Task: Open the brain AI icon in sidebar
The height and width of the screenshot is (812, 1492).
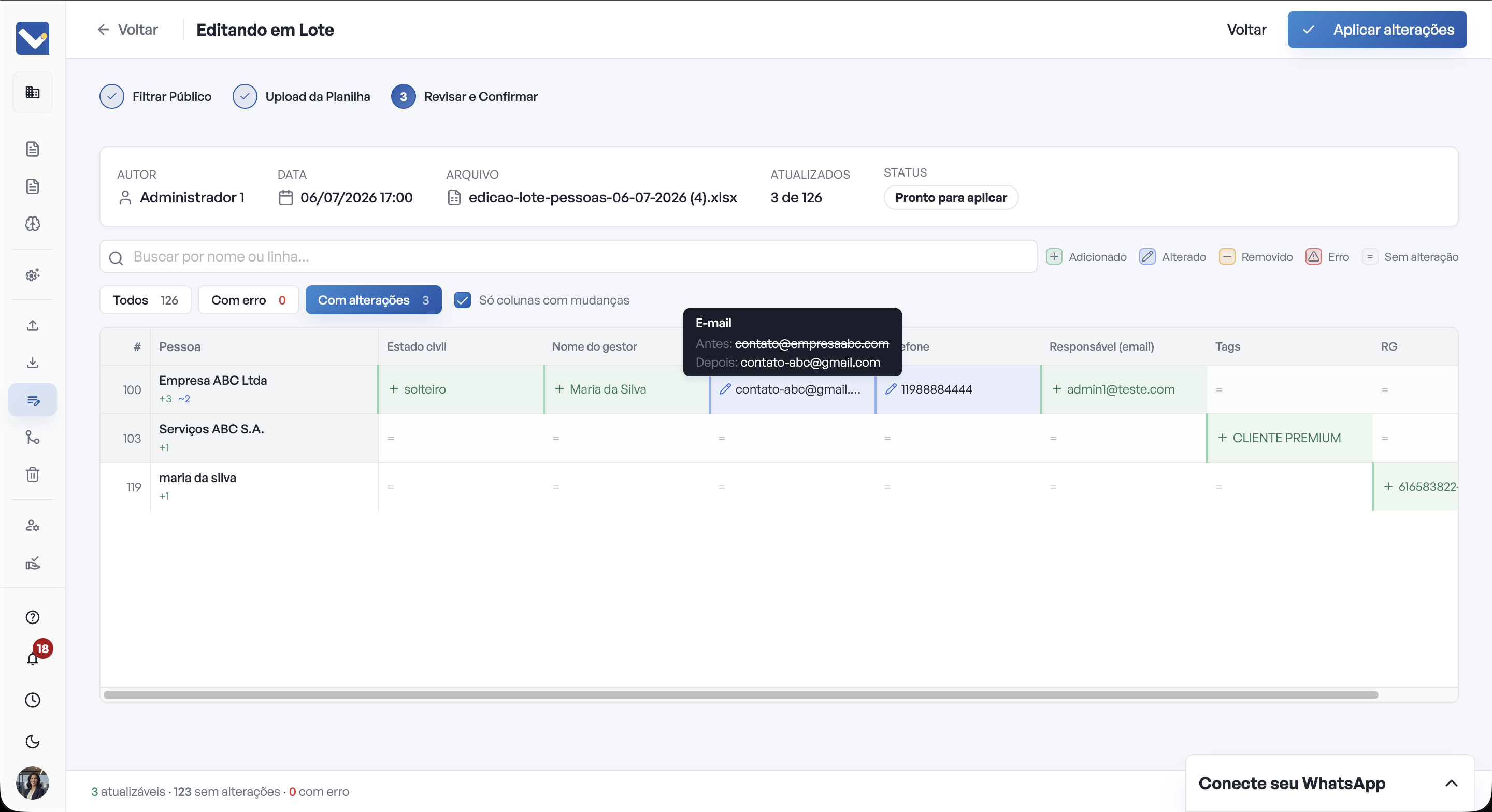Action: pyautogui.click(x=33, y=224)
